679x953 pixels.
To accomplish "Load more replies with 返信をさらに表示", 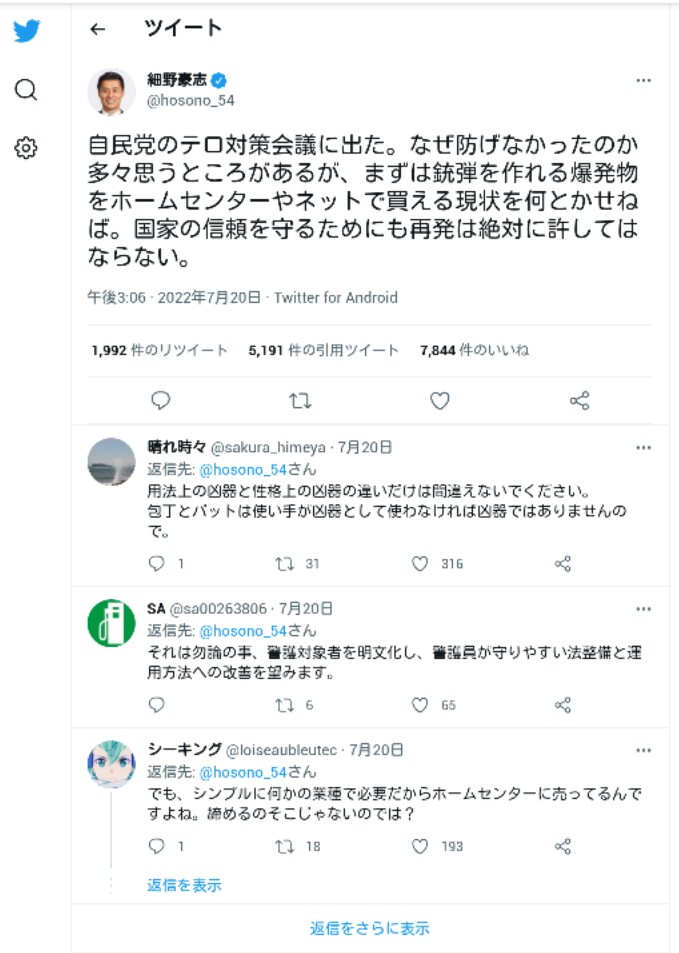I will (x=372, y=929).
